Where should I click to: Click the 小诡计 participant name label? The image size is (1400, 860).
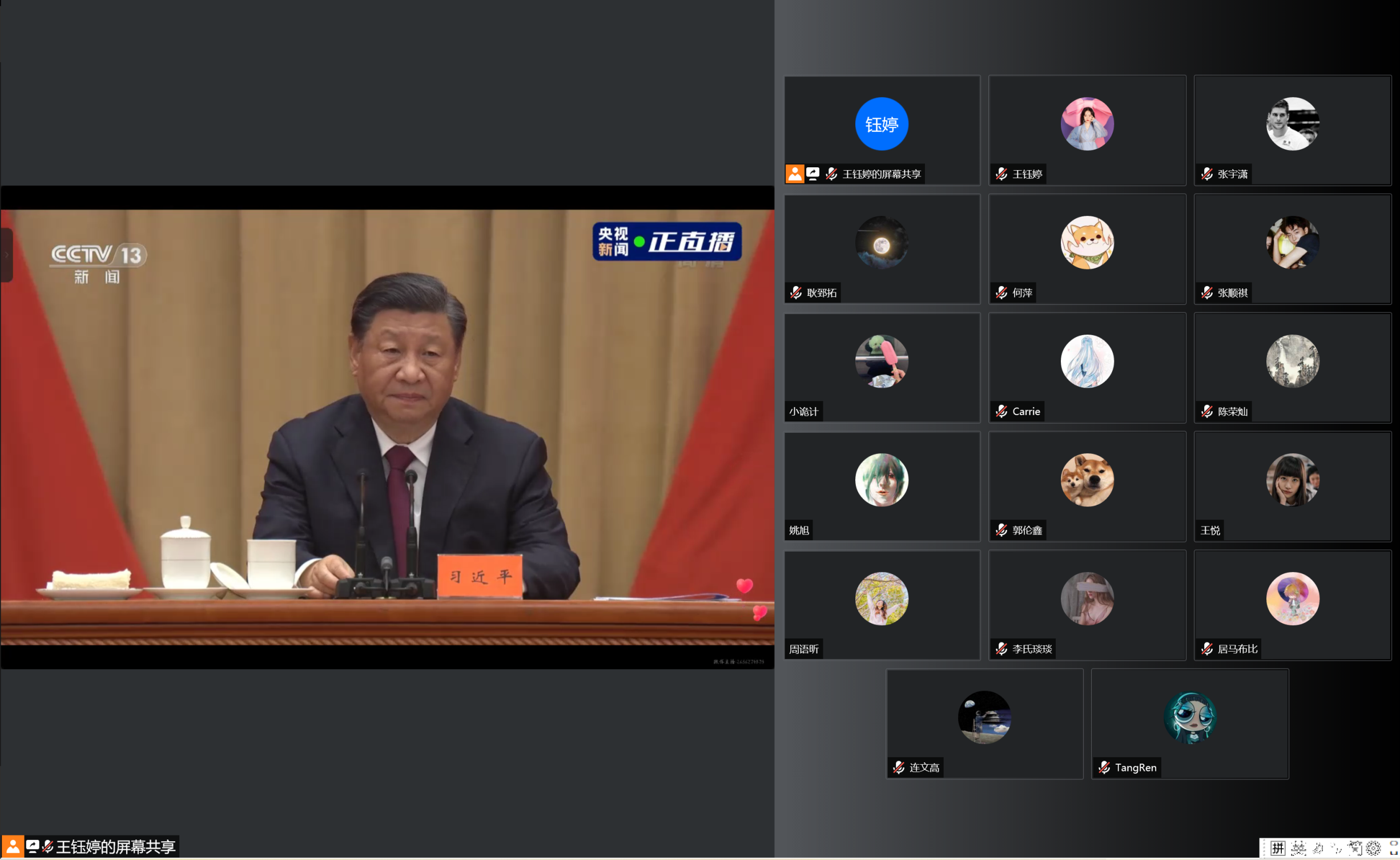803,411
